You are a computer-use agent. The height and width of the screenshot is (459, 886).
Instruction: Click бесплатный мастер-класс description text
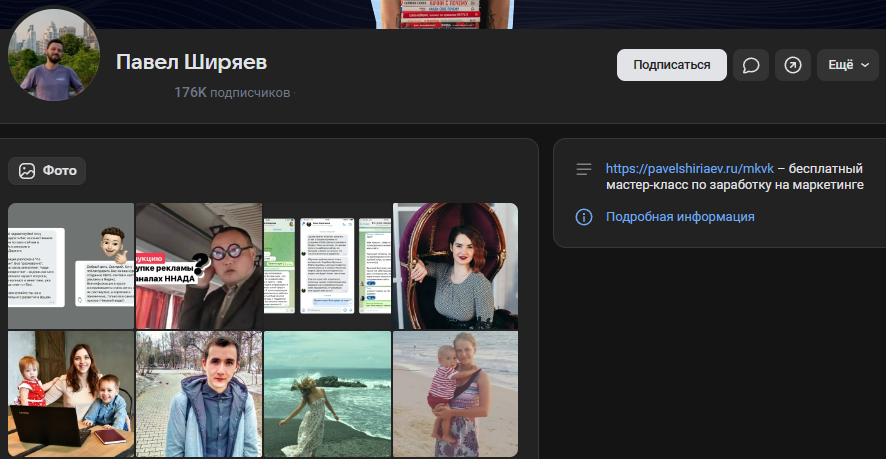point(735,176)
